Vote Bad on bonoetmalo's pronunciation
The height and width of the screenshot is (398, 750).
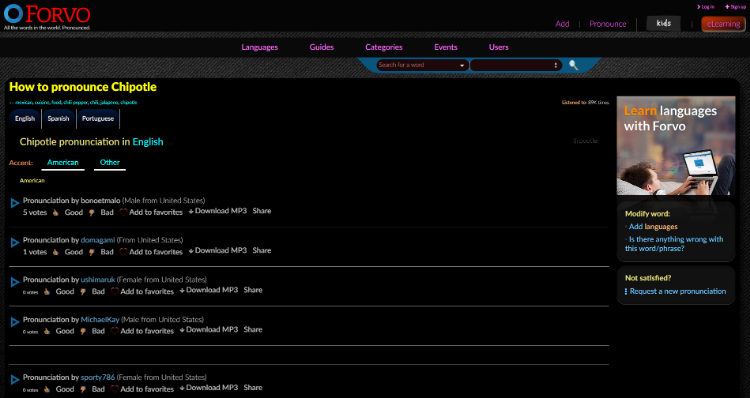coord(101,212)
